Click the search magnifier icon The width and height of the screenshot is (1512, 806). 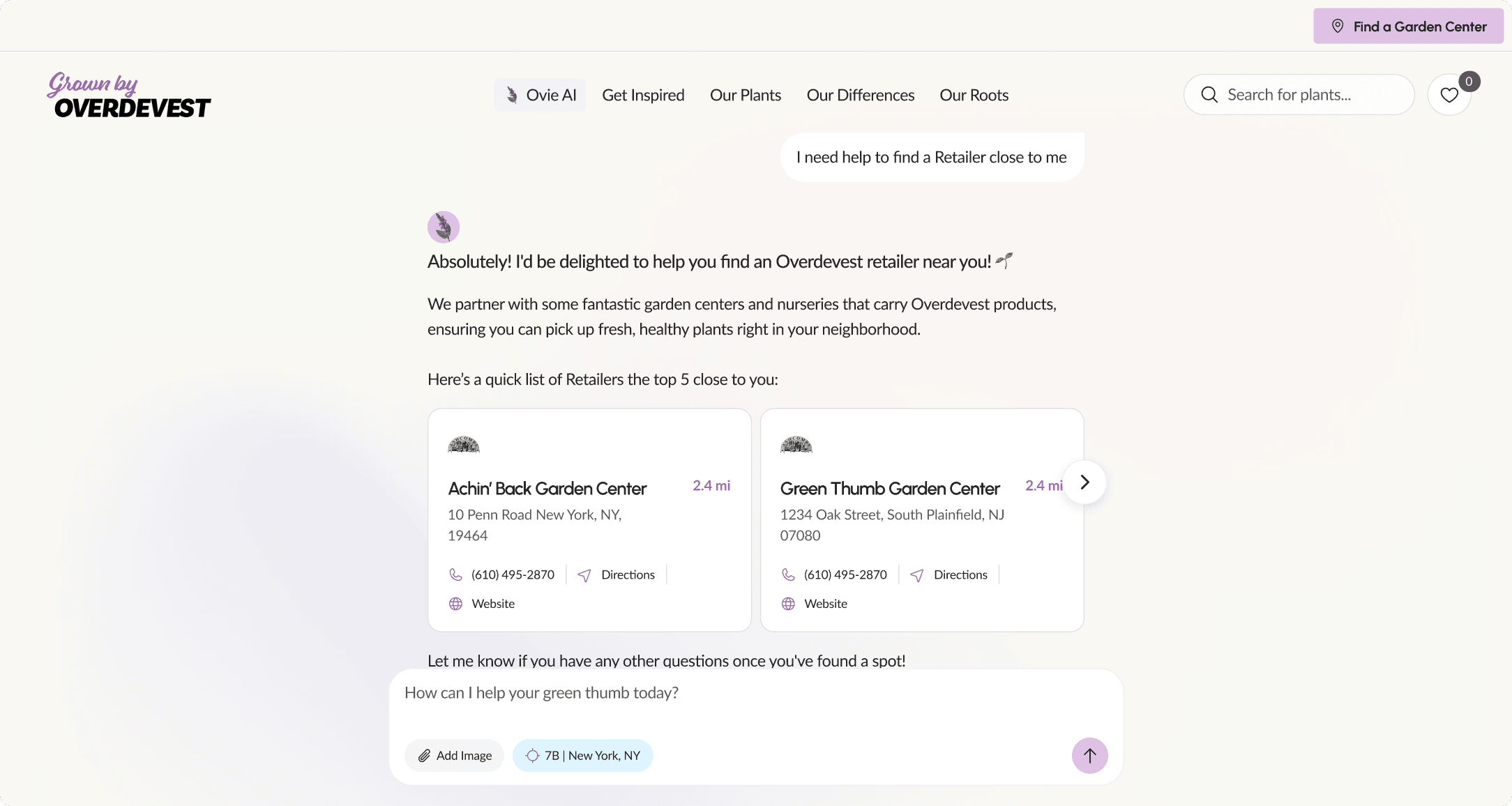pos(1209,95)
